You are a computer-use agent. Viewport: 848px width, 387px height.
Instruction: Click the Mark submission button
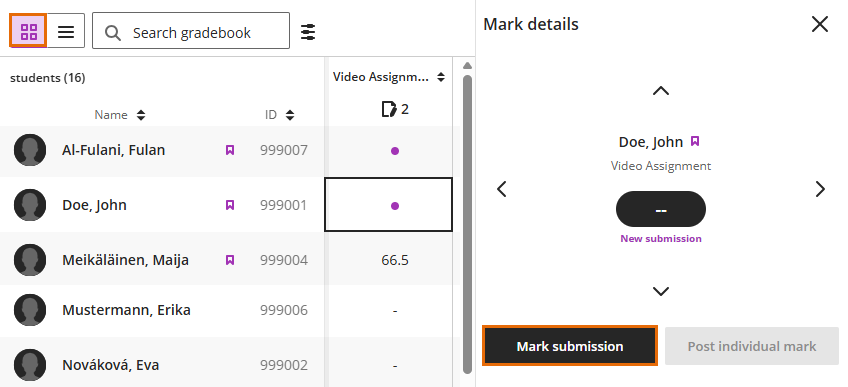pos(569,346)
